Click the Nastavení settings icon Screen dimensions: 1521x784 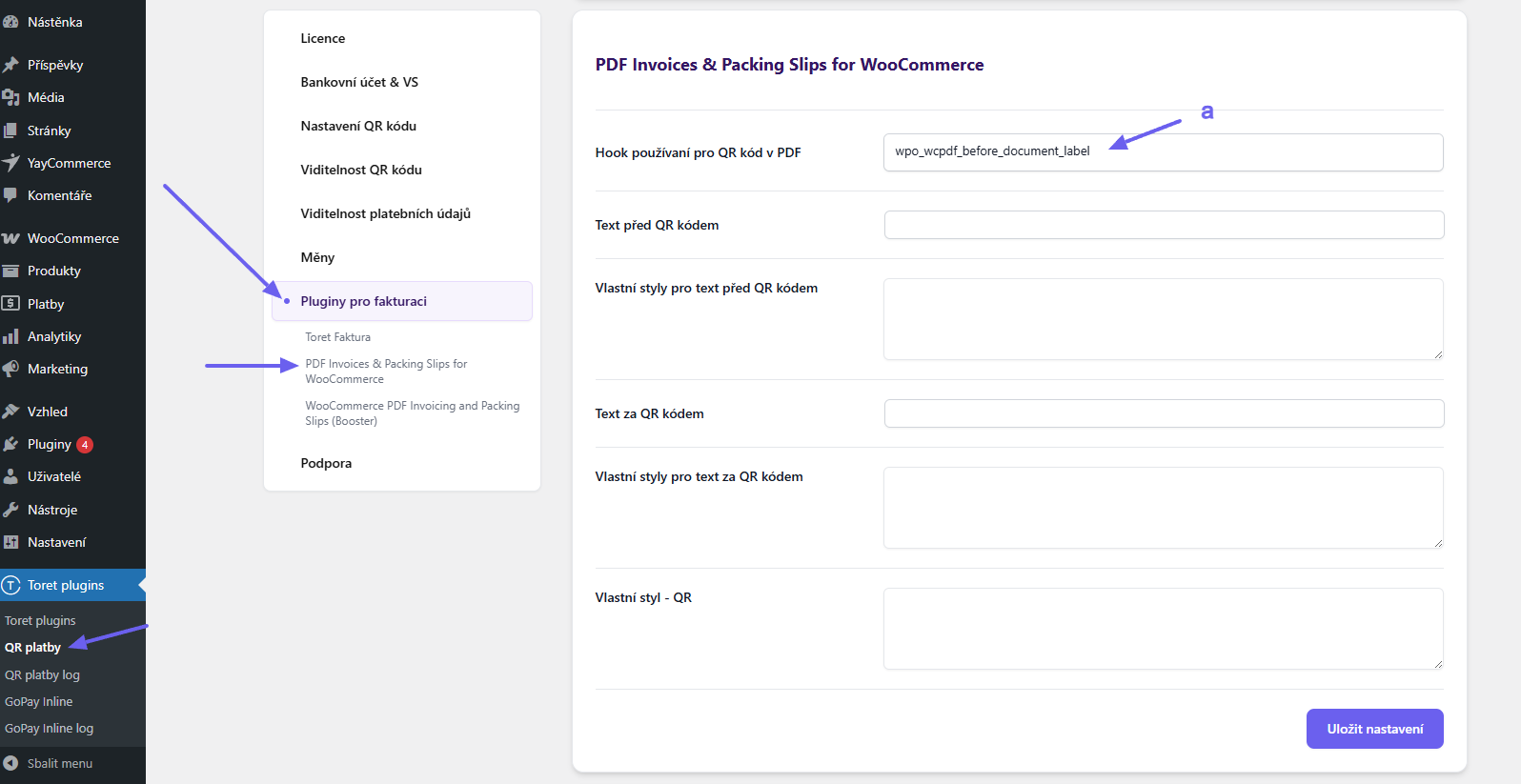pyautogui.click(x=10, y=542)
